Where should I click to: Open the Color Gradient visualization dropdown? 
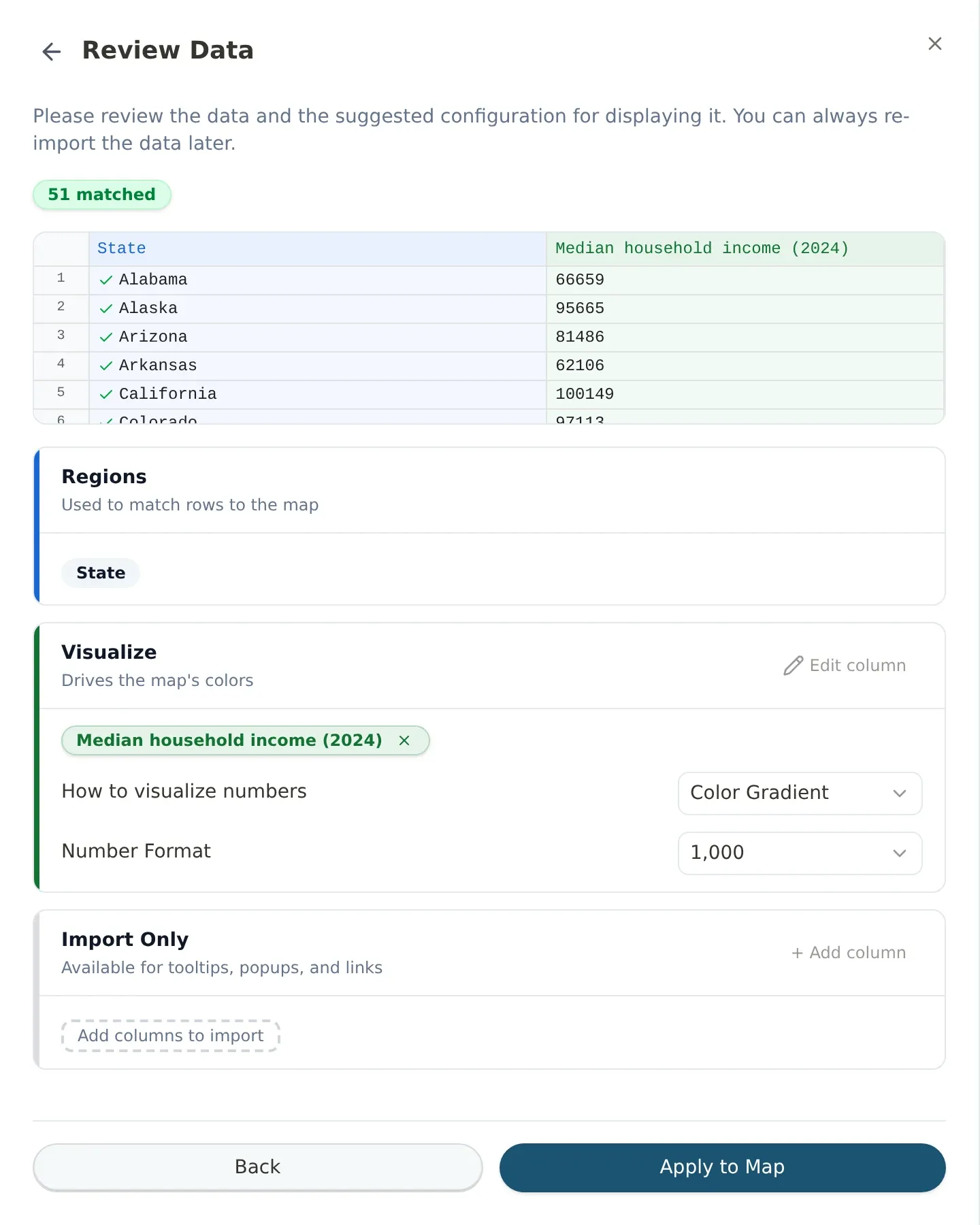[800, 793]
